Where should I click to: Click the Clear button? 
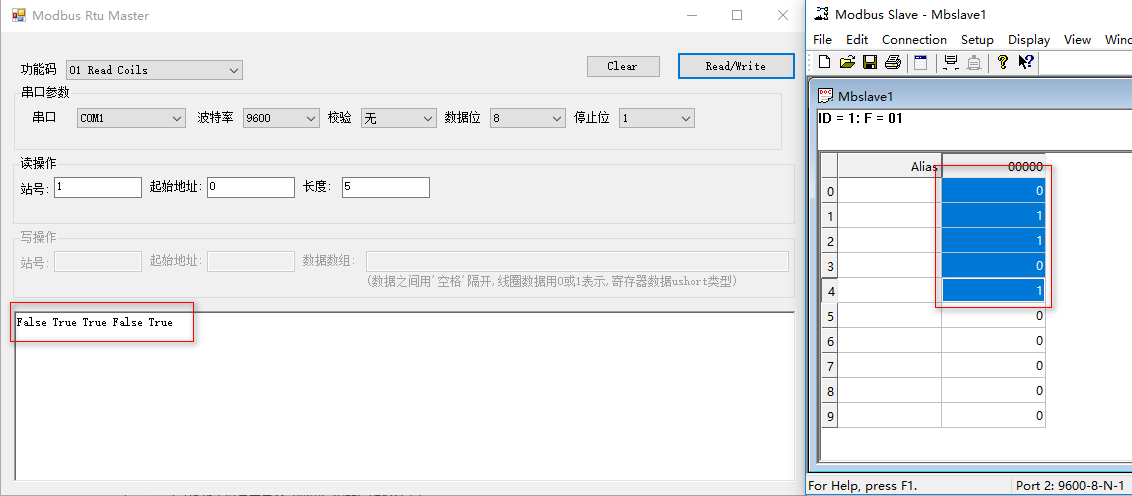623,66
